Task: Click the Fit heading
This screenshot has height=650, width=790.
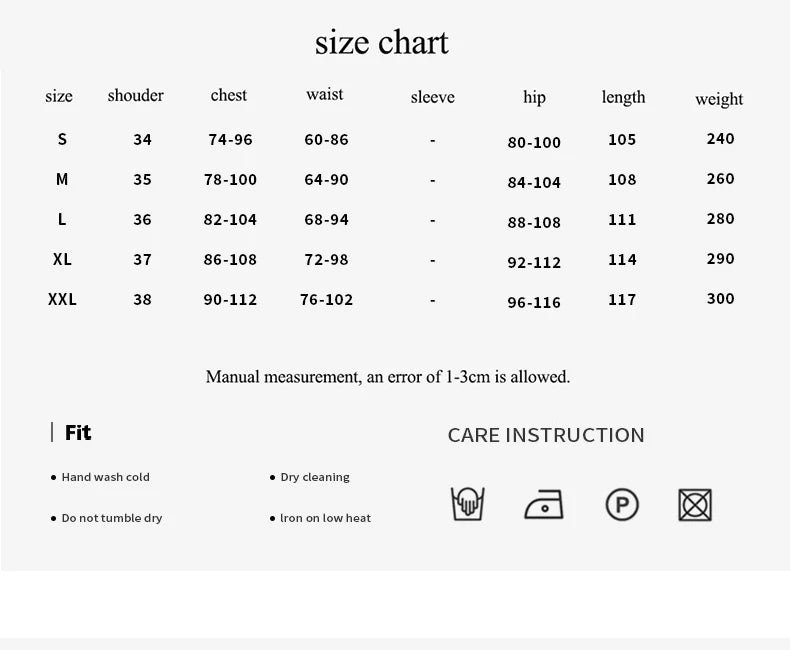Action: 78,433
